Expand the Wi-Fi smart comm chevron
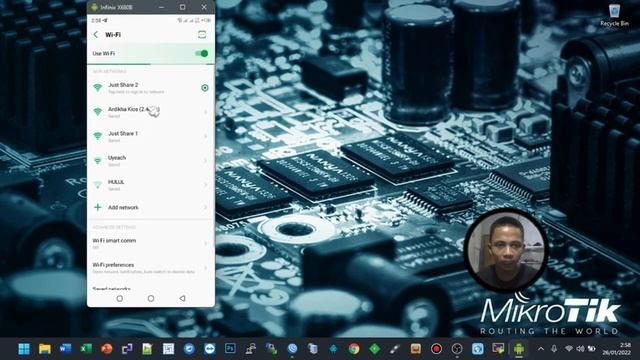Viewport: 640px width, 360px height. coord(205,243)
